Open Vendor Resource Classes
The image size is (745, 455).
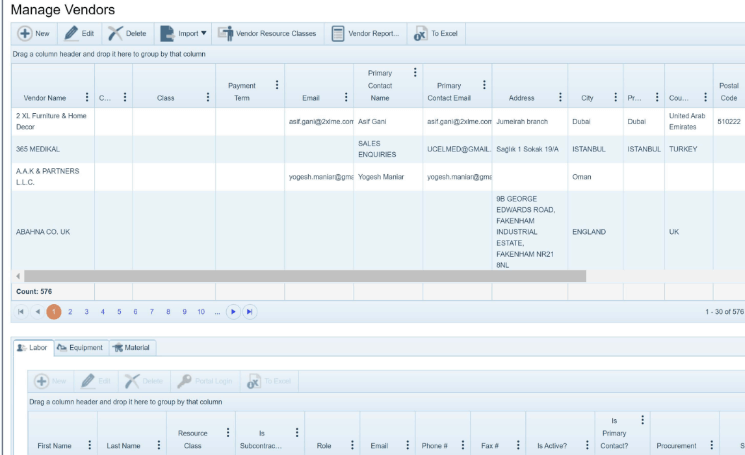coord(267,33)
